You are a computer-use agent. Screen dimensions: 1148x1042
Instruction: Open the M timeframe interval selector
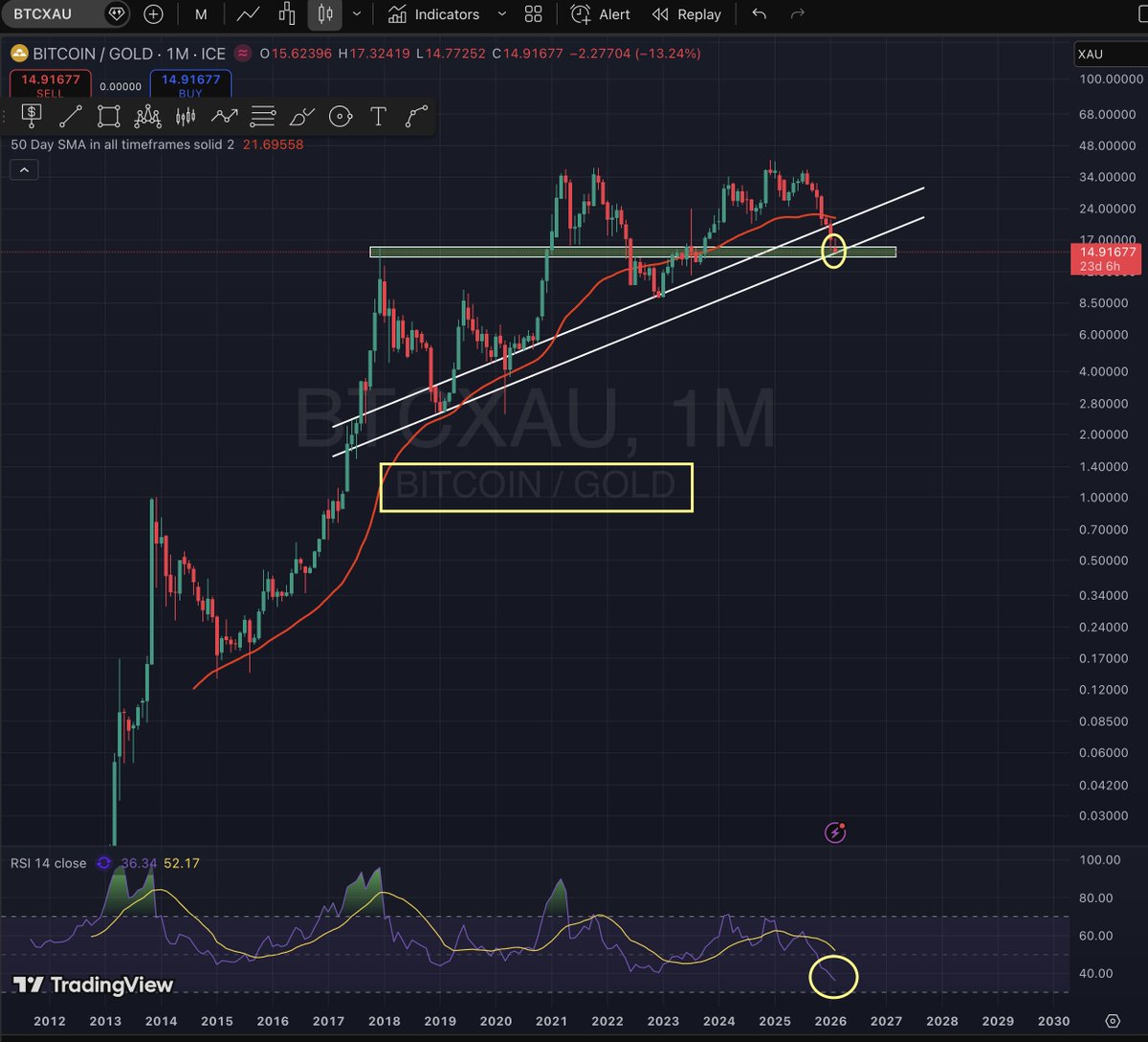click(201, 14)
